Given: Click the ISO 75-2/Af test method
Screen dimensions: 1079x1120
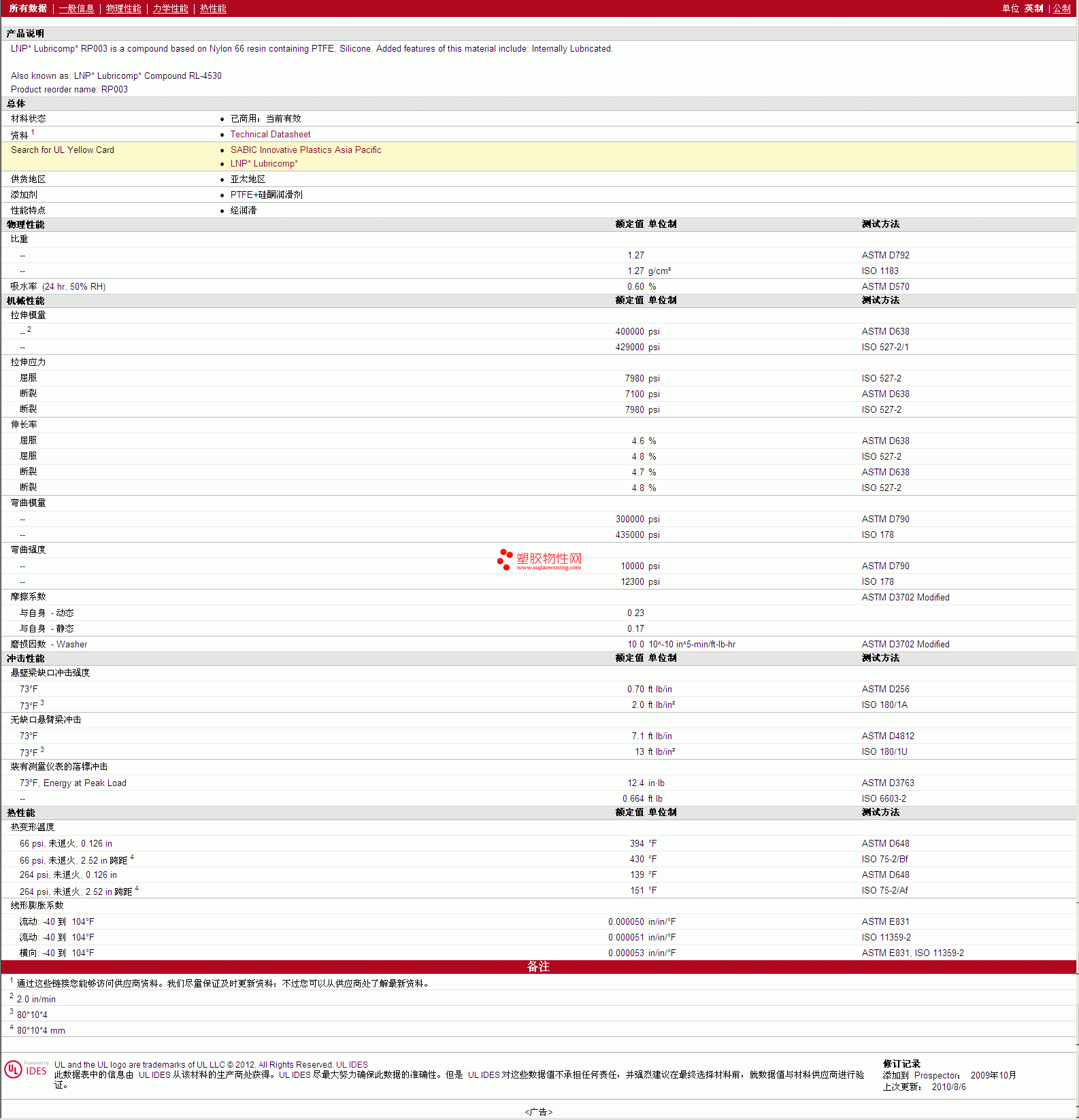Looking at the screenshot, I should 884,891.
